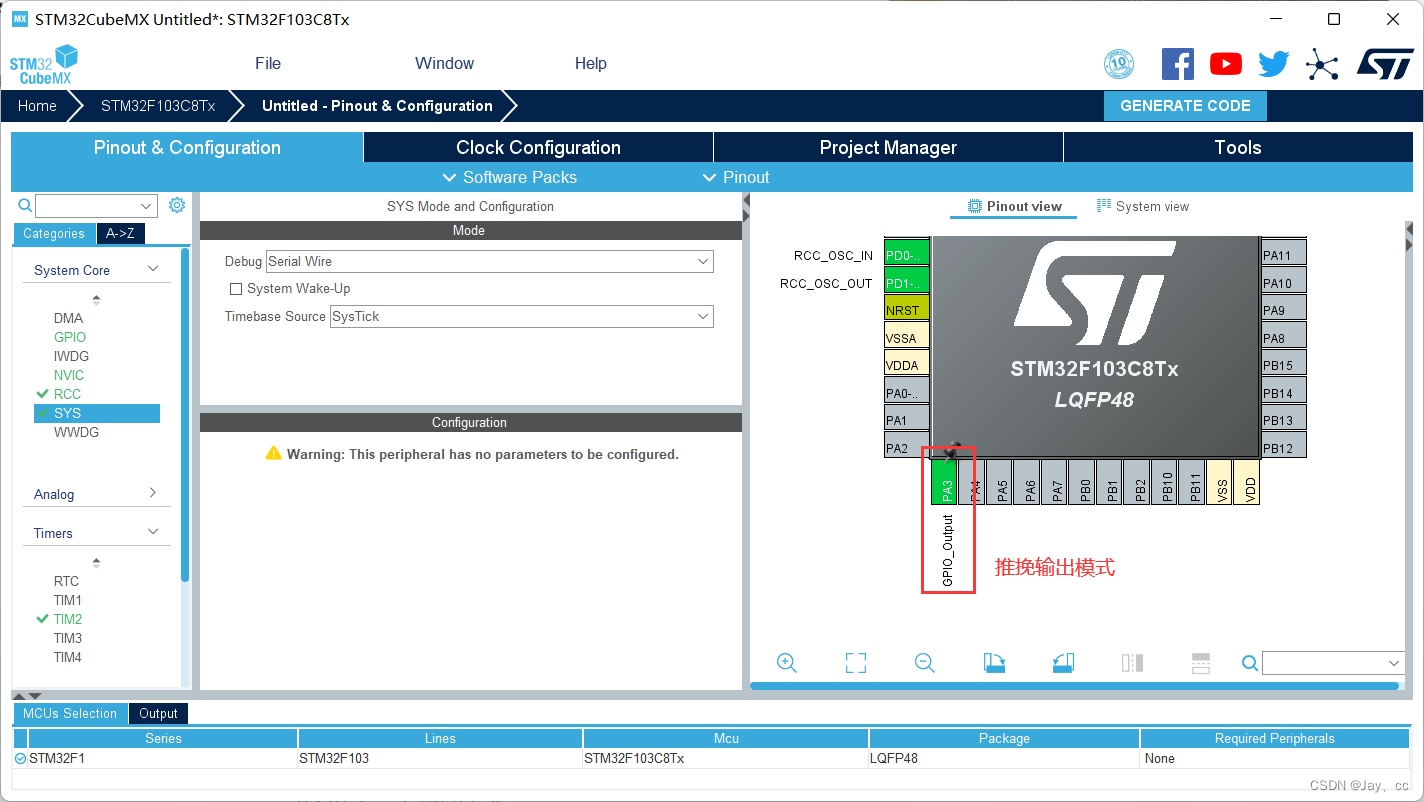Viewport: 1424px width, 802px height.
Task: Open the File menu
Action: point(268,63)
